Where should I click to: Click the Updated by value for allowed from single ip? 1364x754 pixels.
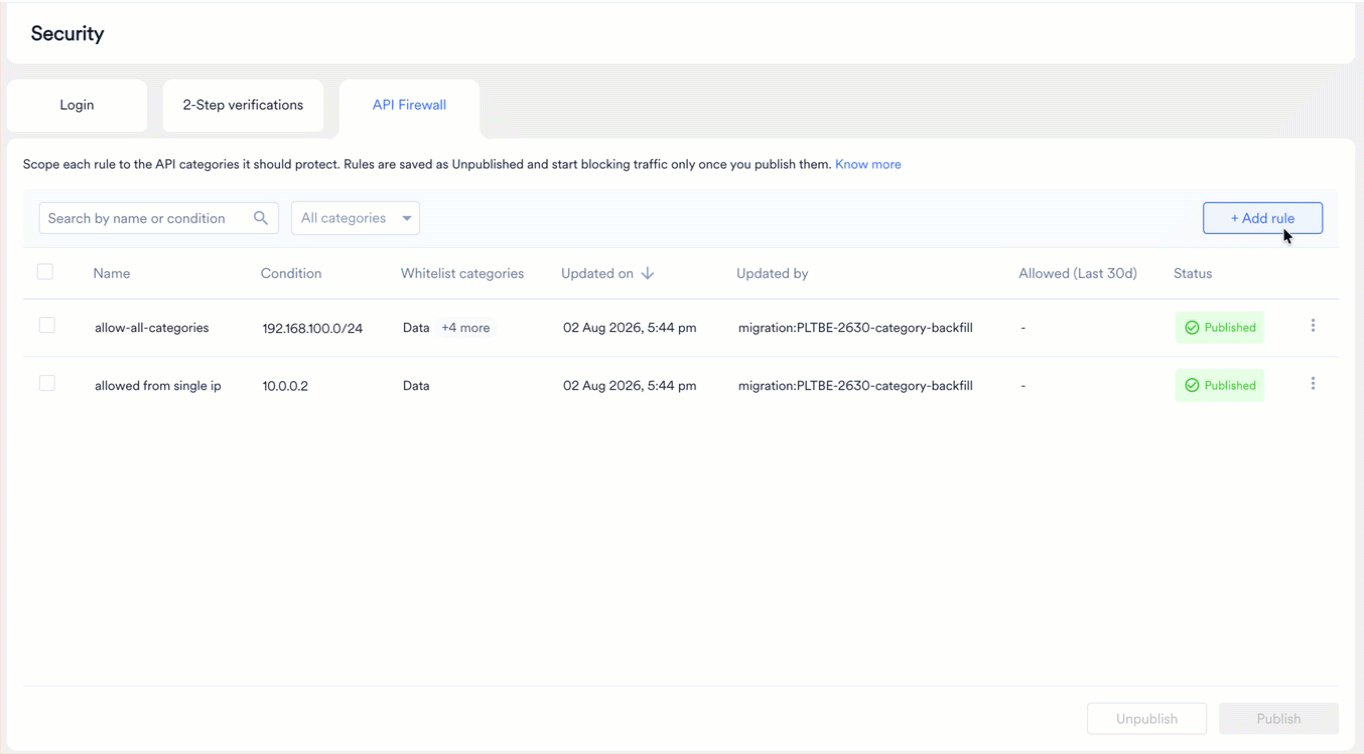tap(855, 386)
